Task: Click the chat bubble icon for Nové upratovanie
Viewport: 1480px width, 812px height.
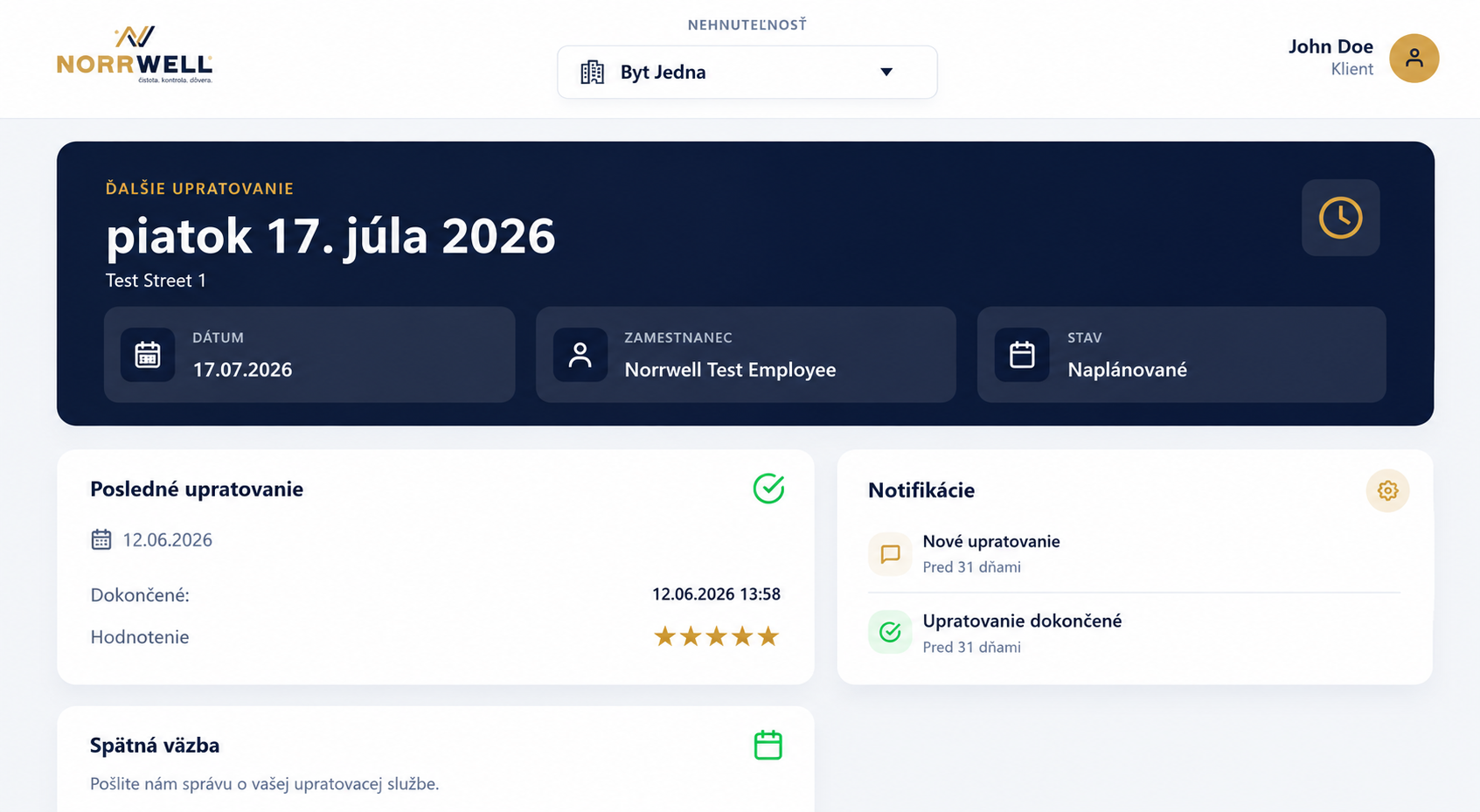Action: (x=890, y=554)
